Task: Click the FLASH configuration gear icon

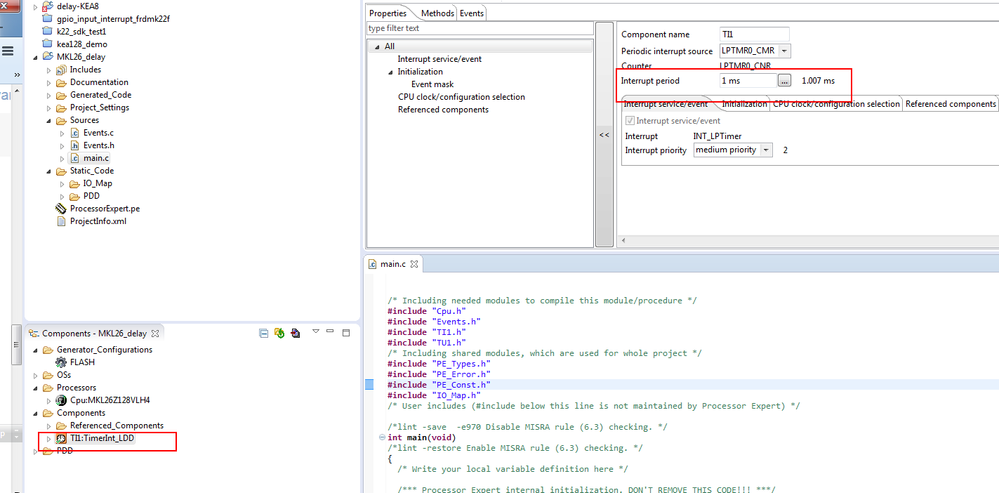Action: pyautogui.click(x=61, y=362)
